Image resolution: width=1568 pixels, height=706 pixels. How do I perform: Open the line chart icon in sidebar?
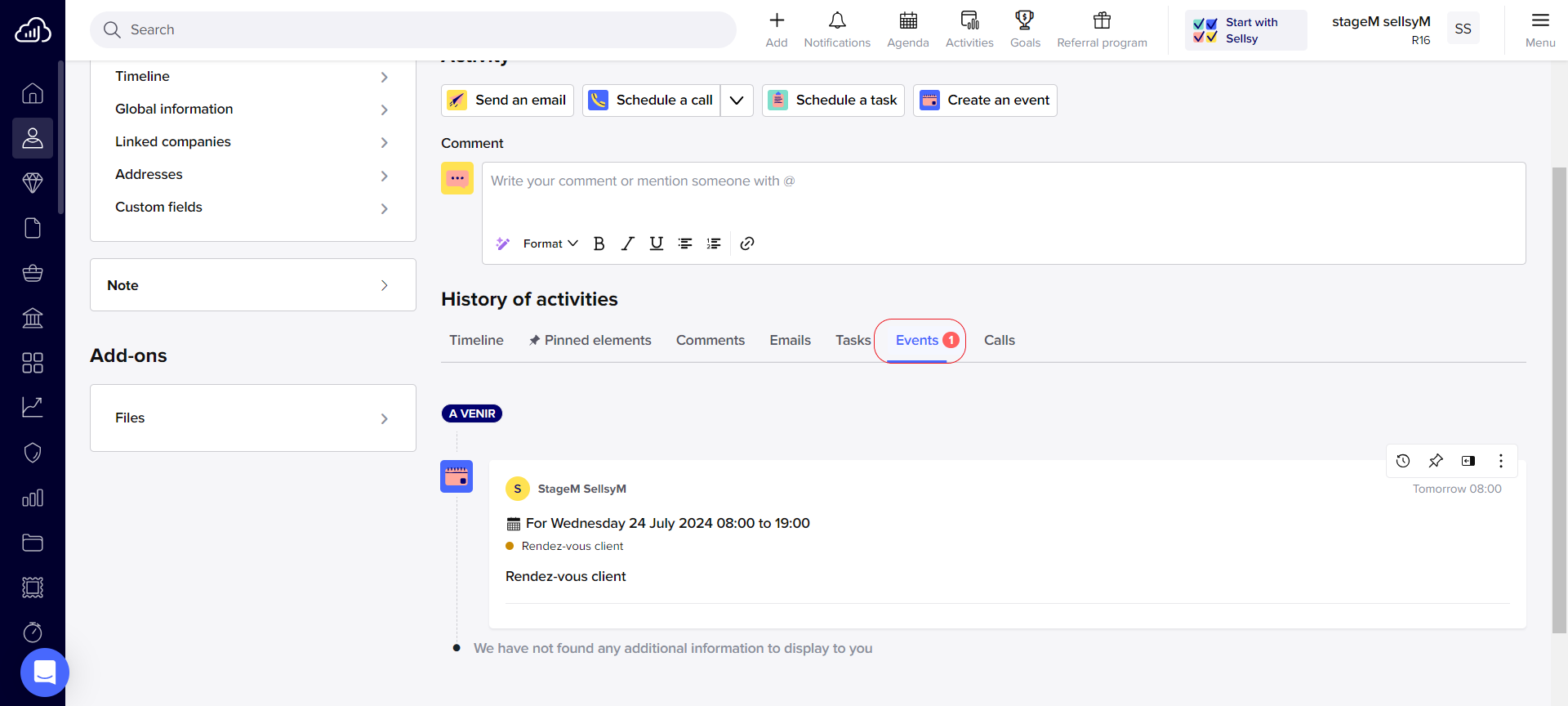[x=33, y=408]
